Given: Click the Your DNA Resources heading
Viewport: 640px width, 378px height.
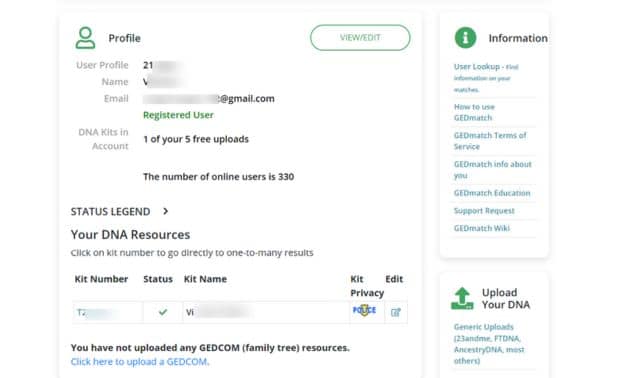Looking at the screenshot, I should [130, 235].
